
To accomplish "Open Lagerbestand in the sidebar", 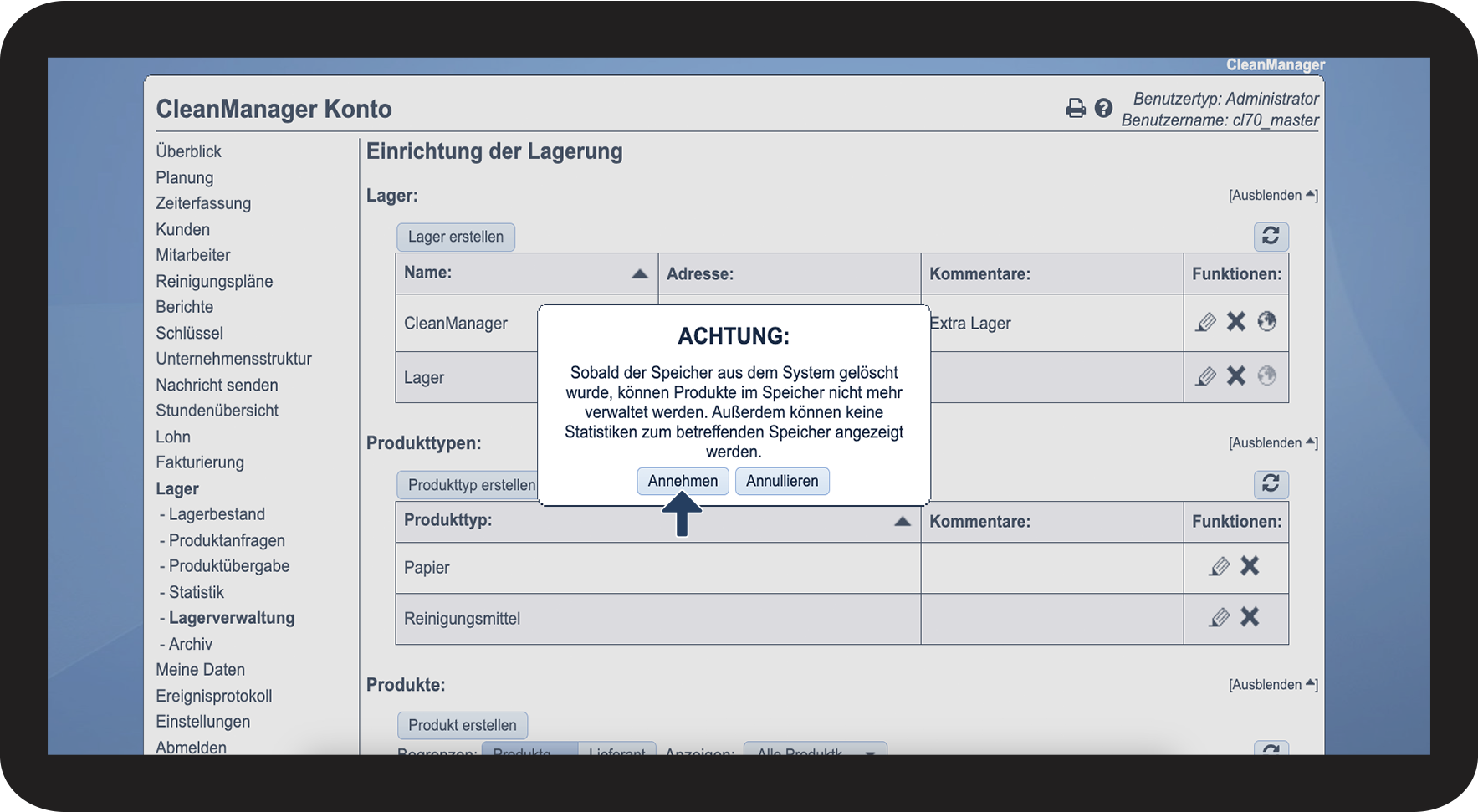I will click(x=217, y=514).
